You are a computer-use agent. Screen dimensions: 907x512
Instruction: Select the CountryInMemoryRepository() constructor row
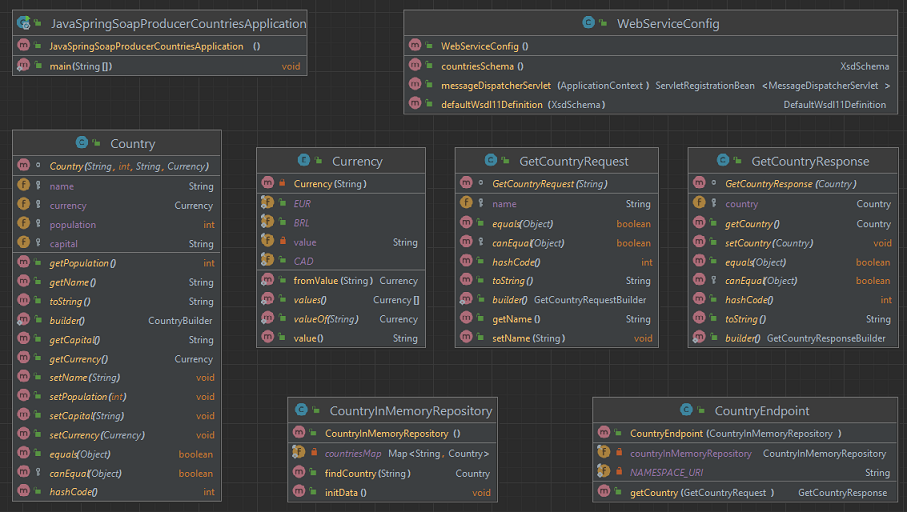[392, 433]
